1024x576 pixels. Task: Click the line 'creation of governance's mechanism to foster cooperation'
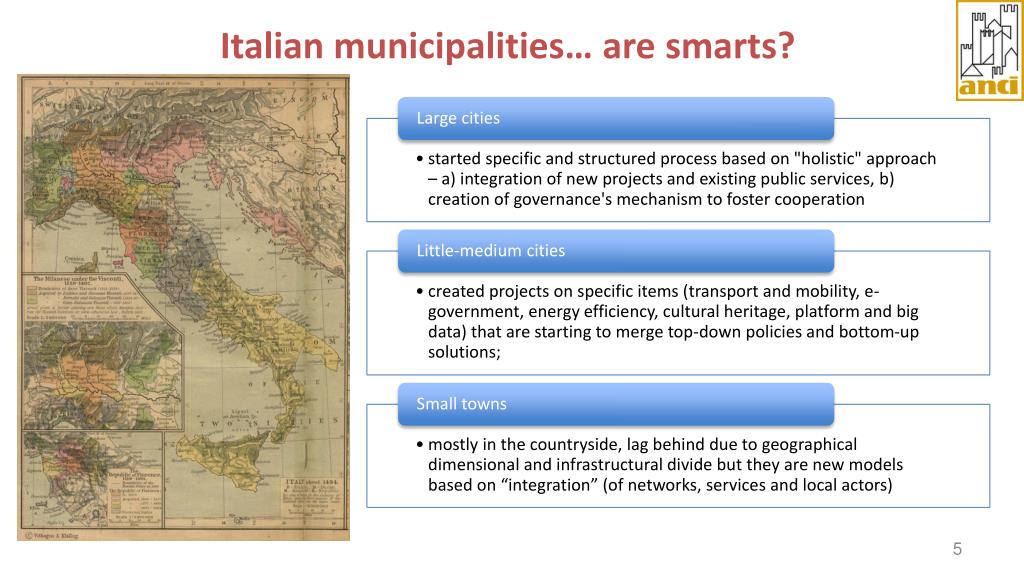(646, 199)
